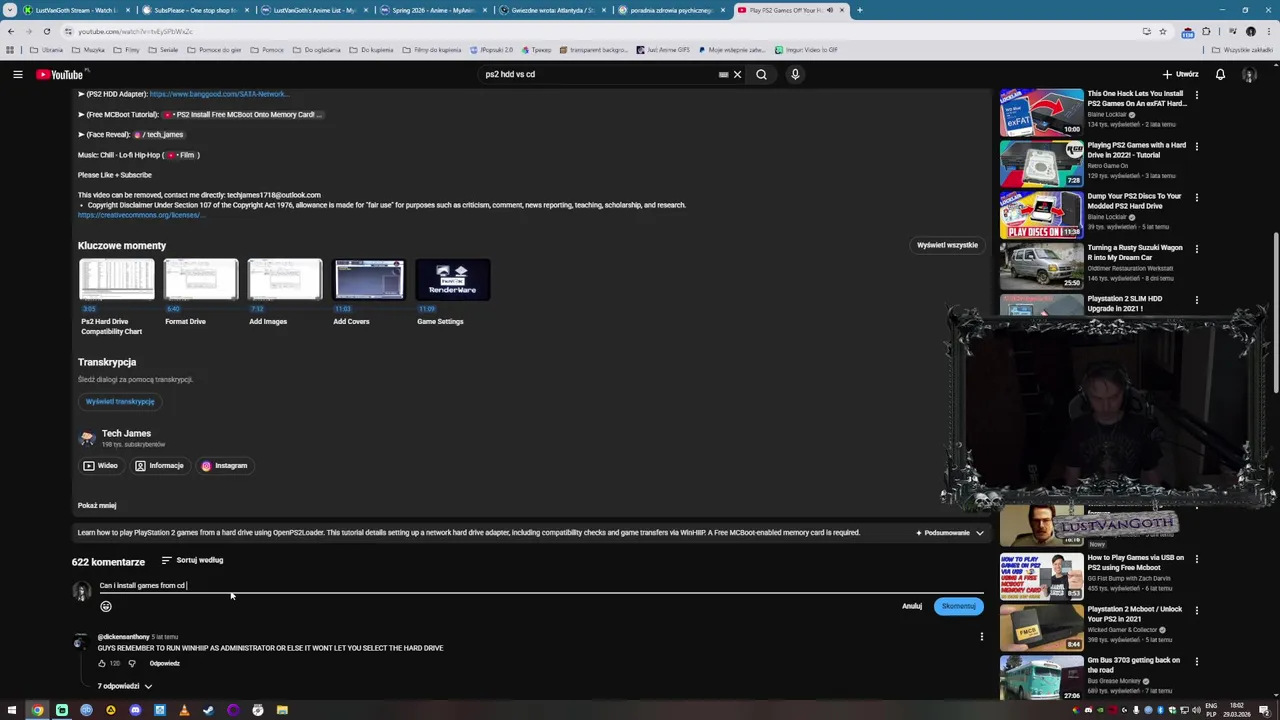
Task: Jump to Format Drive key moment
Action: (x=201, y=292)
